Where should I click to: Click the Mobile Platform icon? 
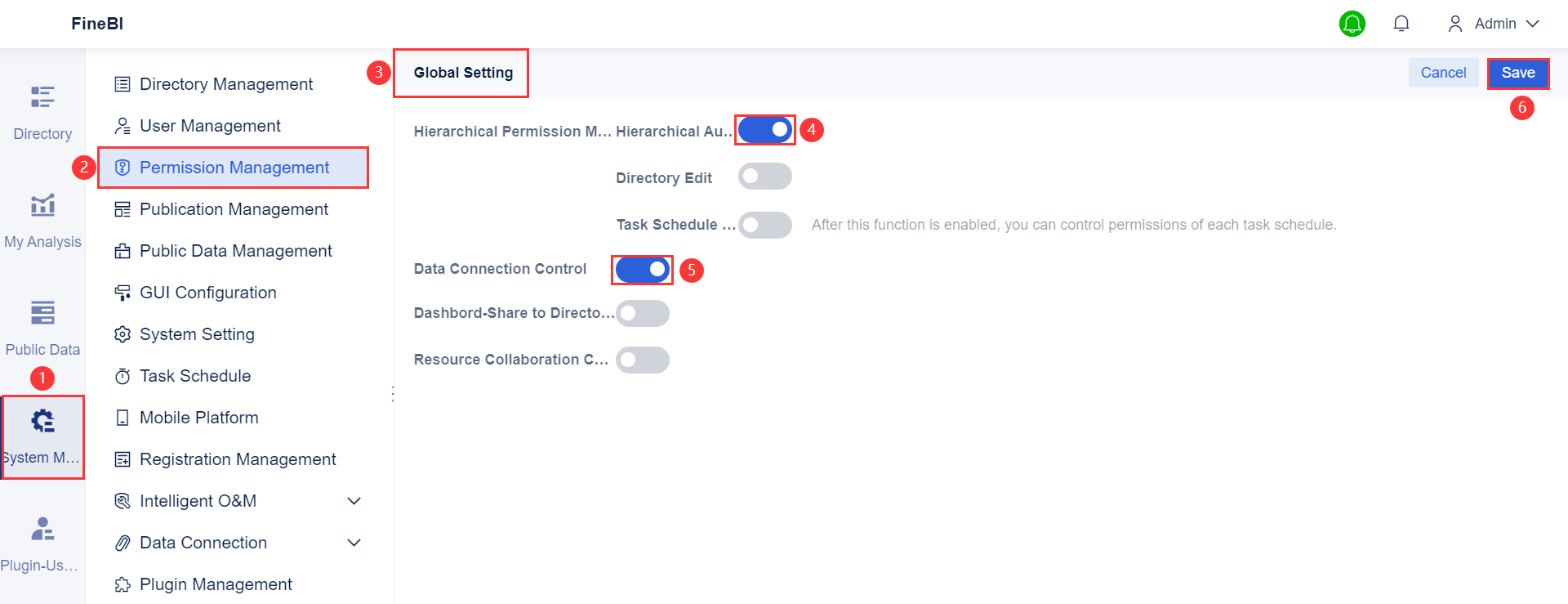pos(122,417)
